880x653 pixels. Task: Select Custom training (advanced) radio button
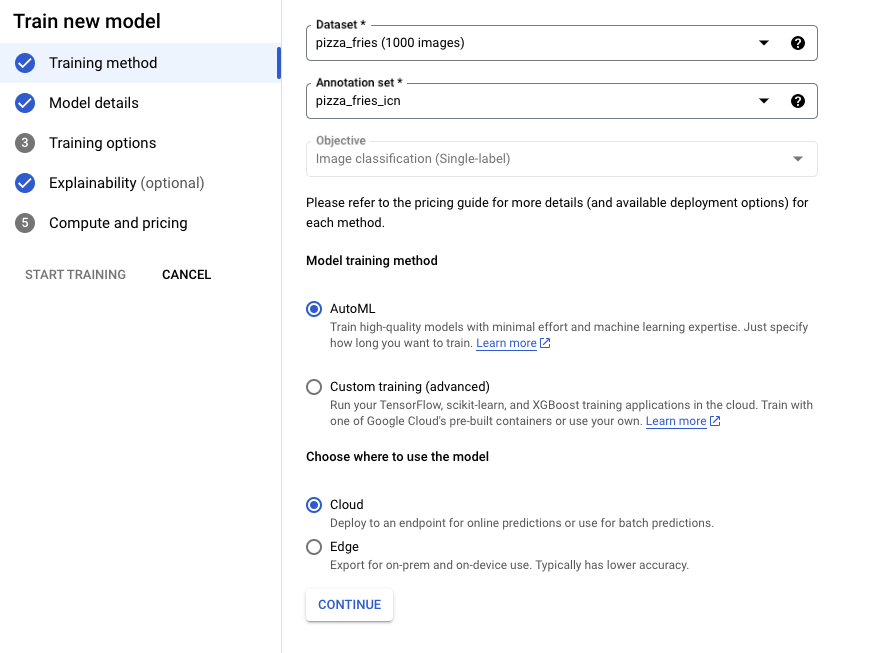[314, 387]
